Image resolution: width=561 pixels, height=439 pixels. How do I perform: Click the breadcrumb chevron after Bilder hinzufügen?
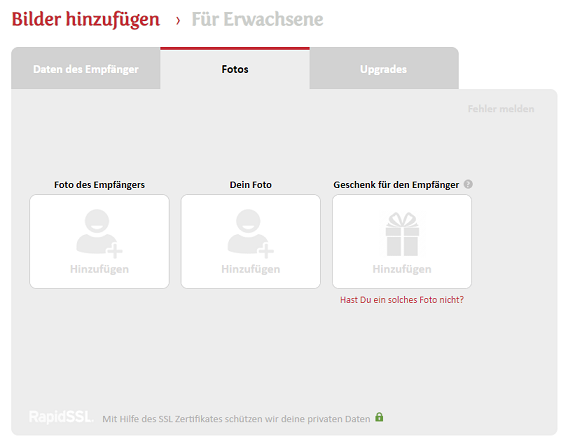(178, 21)
